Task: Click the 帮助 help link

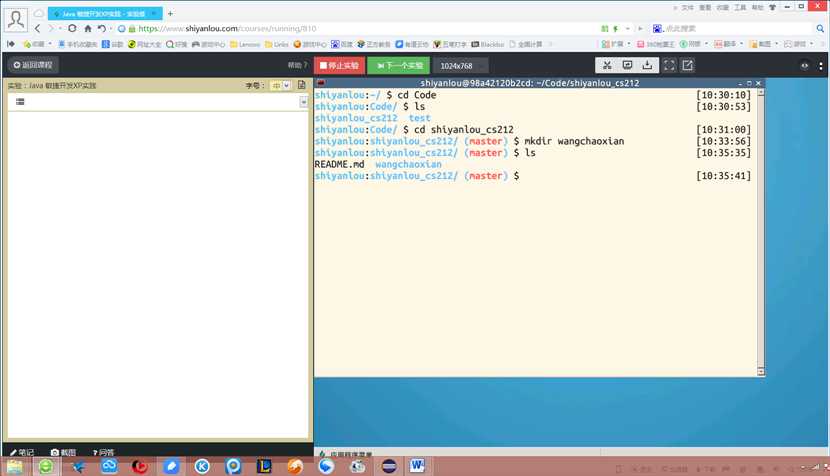Action: point(297,65)
